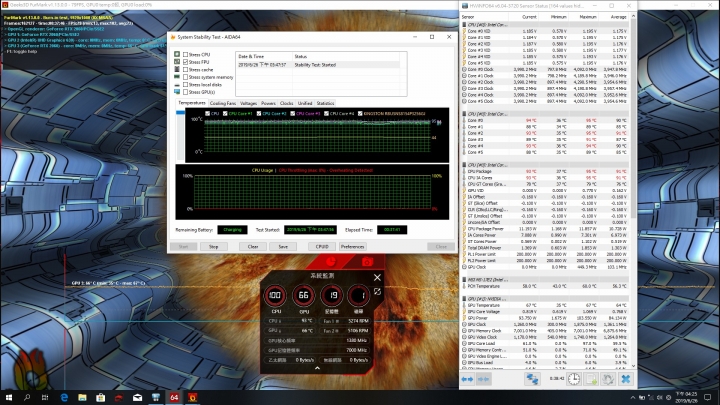Open Task View on the taskbar
The image size is (720, 405).
click(45, 397)
